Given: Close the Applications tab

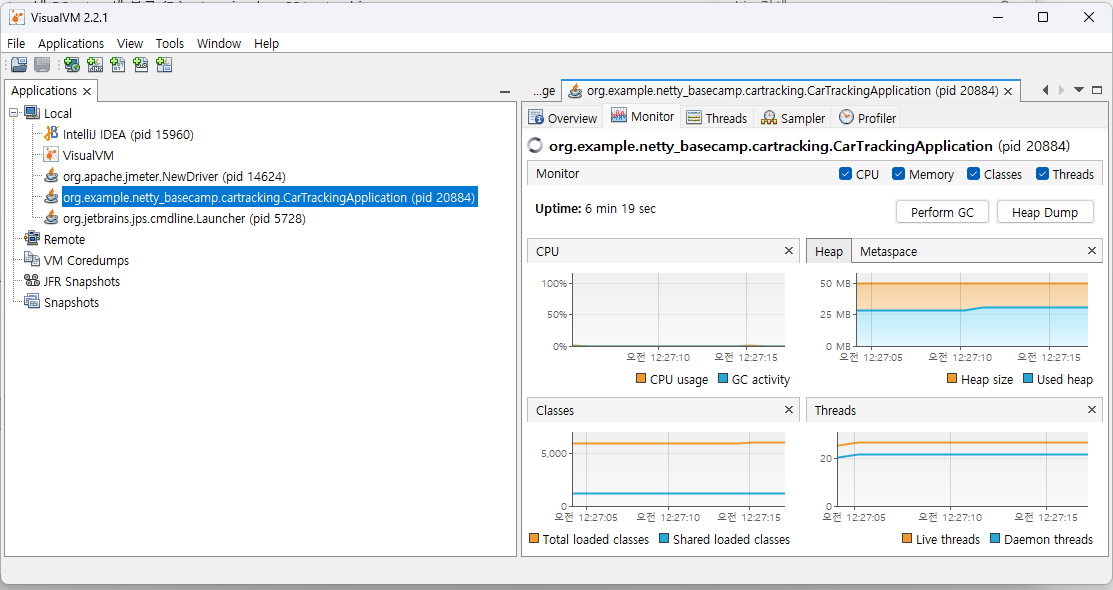Looking at the screenshot, I should click(87, 92).
